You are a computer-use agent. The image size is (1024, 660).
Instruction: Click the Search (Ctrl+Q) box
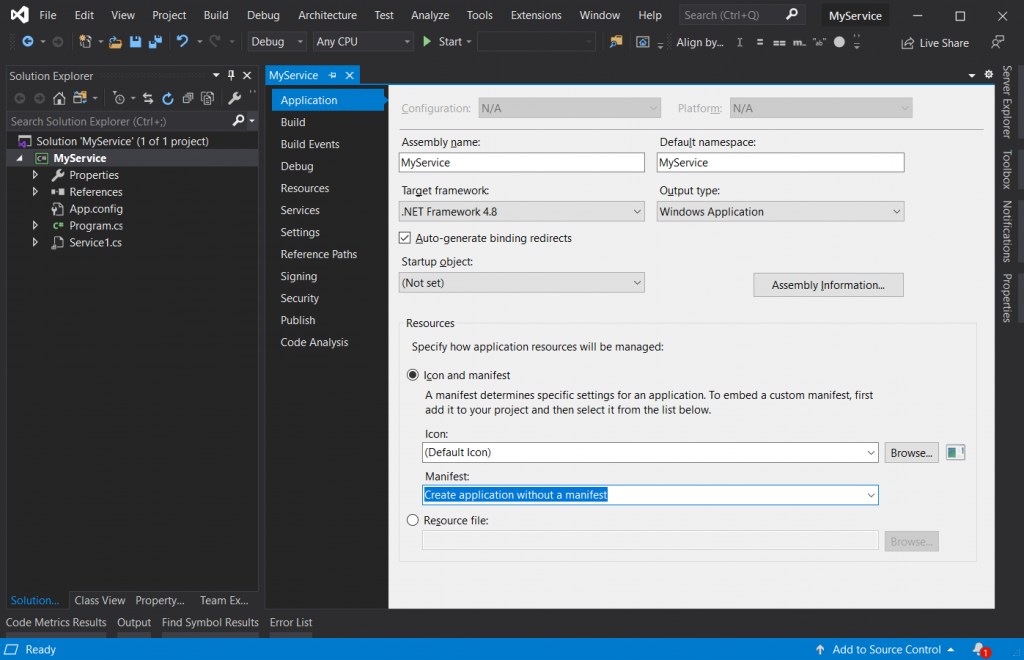[741, 15]
